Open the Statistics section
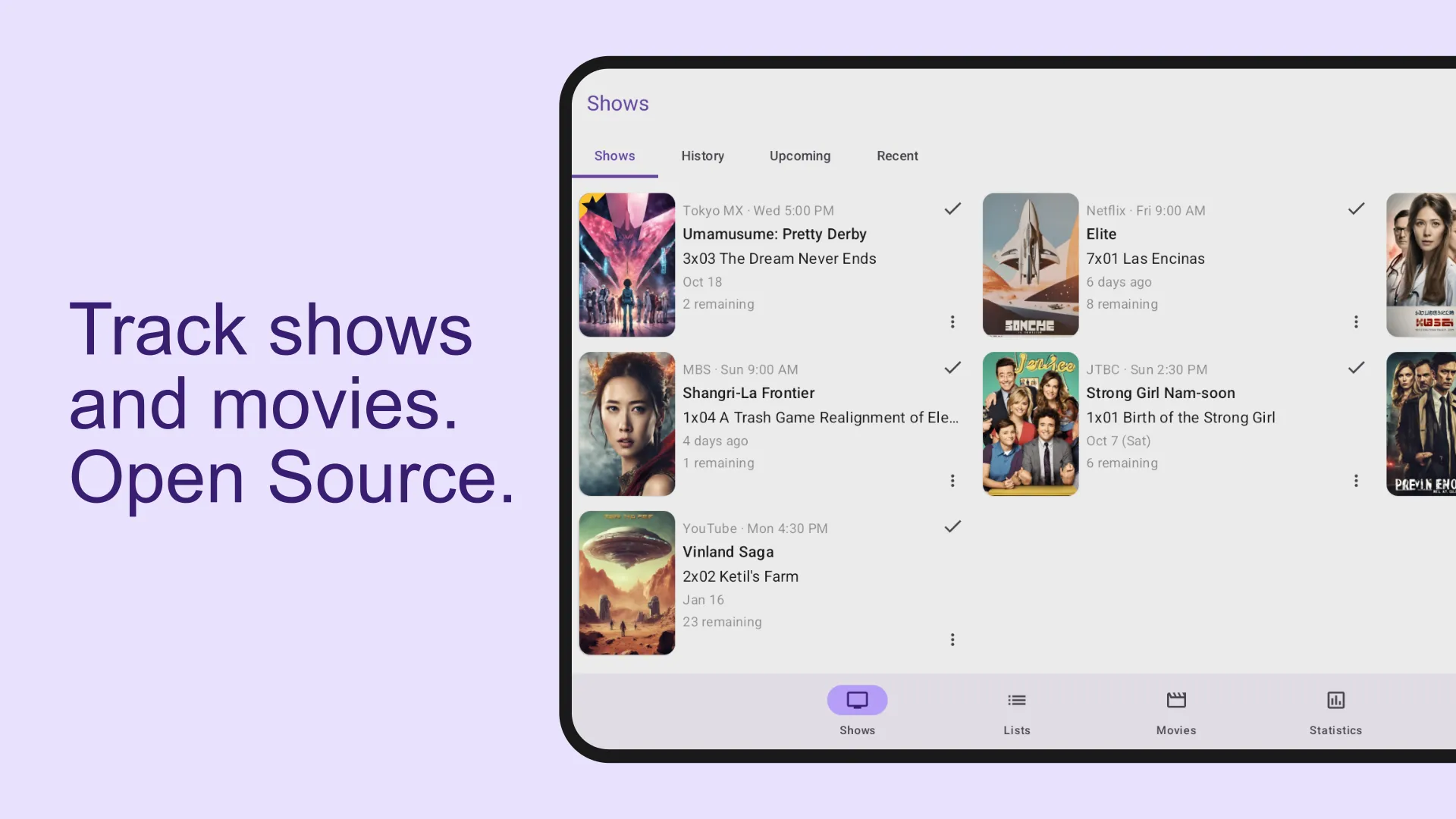1456x819 pixels. pos(1336,711)
